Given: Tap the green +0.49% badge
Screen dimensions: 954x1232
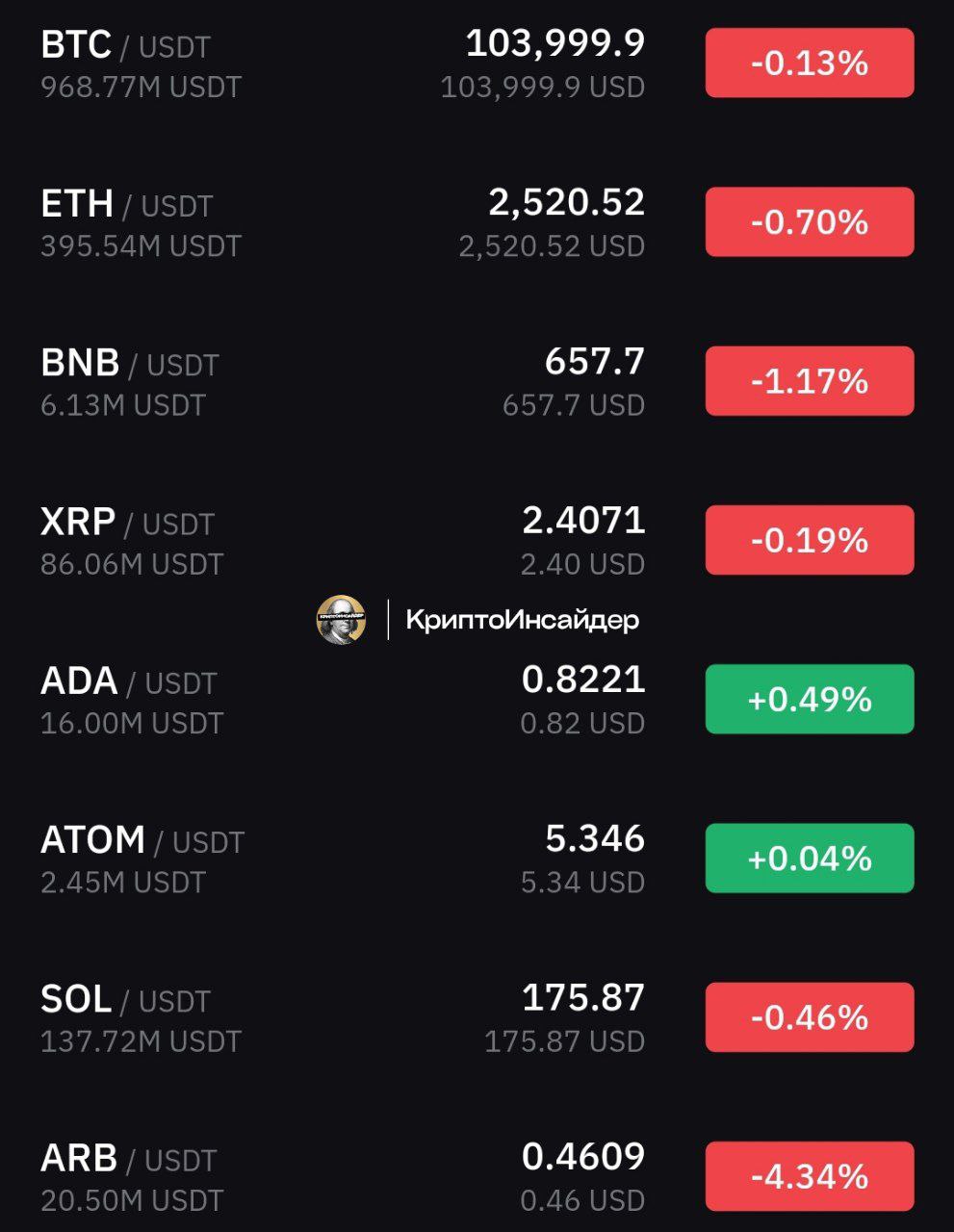Looking at the screenshot, I should pyautogui.click(x=810, y=699).
